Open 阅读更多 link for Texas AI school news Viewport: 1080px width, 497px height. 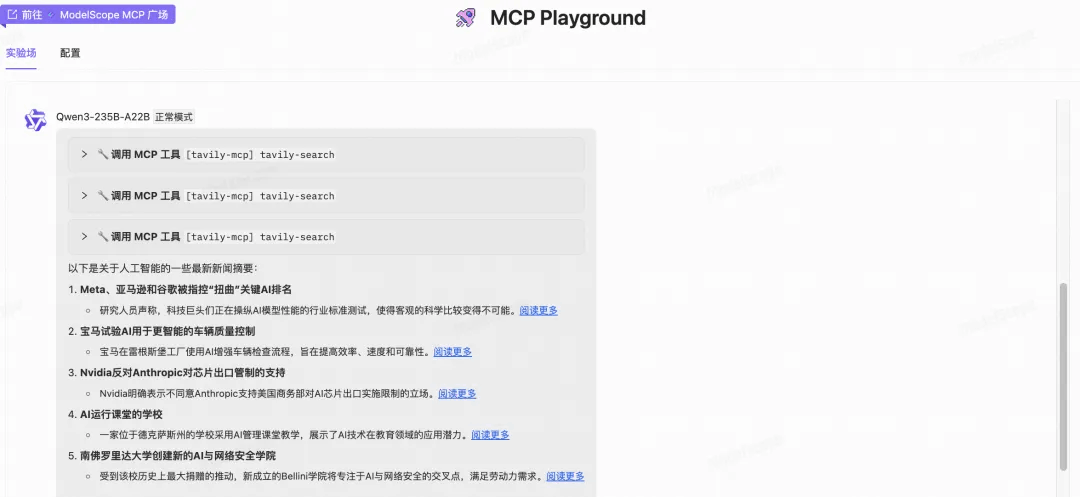pos(490,435)
